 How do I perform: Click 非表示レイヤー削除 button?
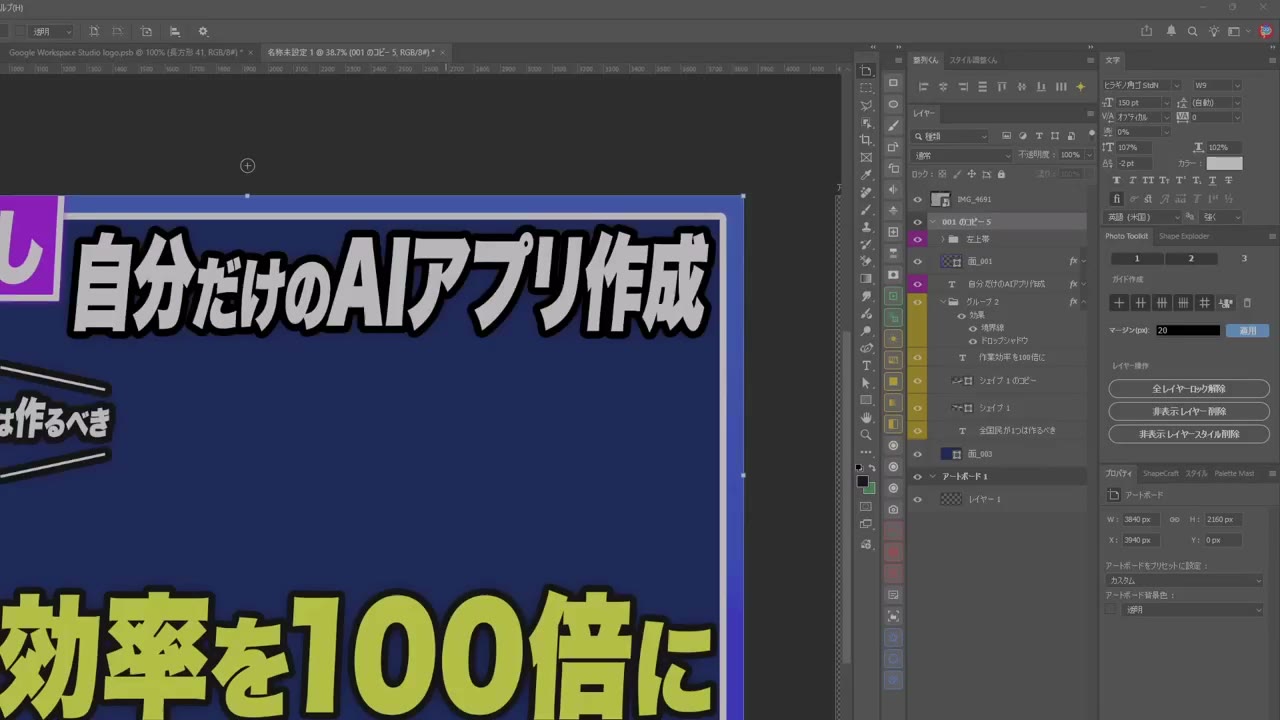tap(1189, 412)
